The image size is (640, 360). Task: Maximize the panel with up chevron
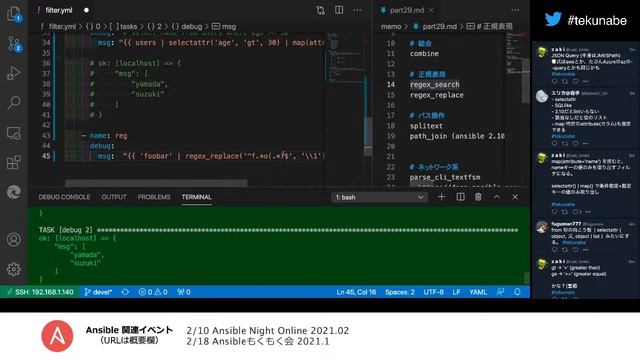[497, 197]
